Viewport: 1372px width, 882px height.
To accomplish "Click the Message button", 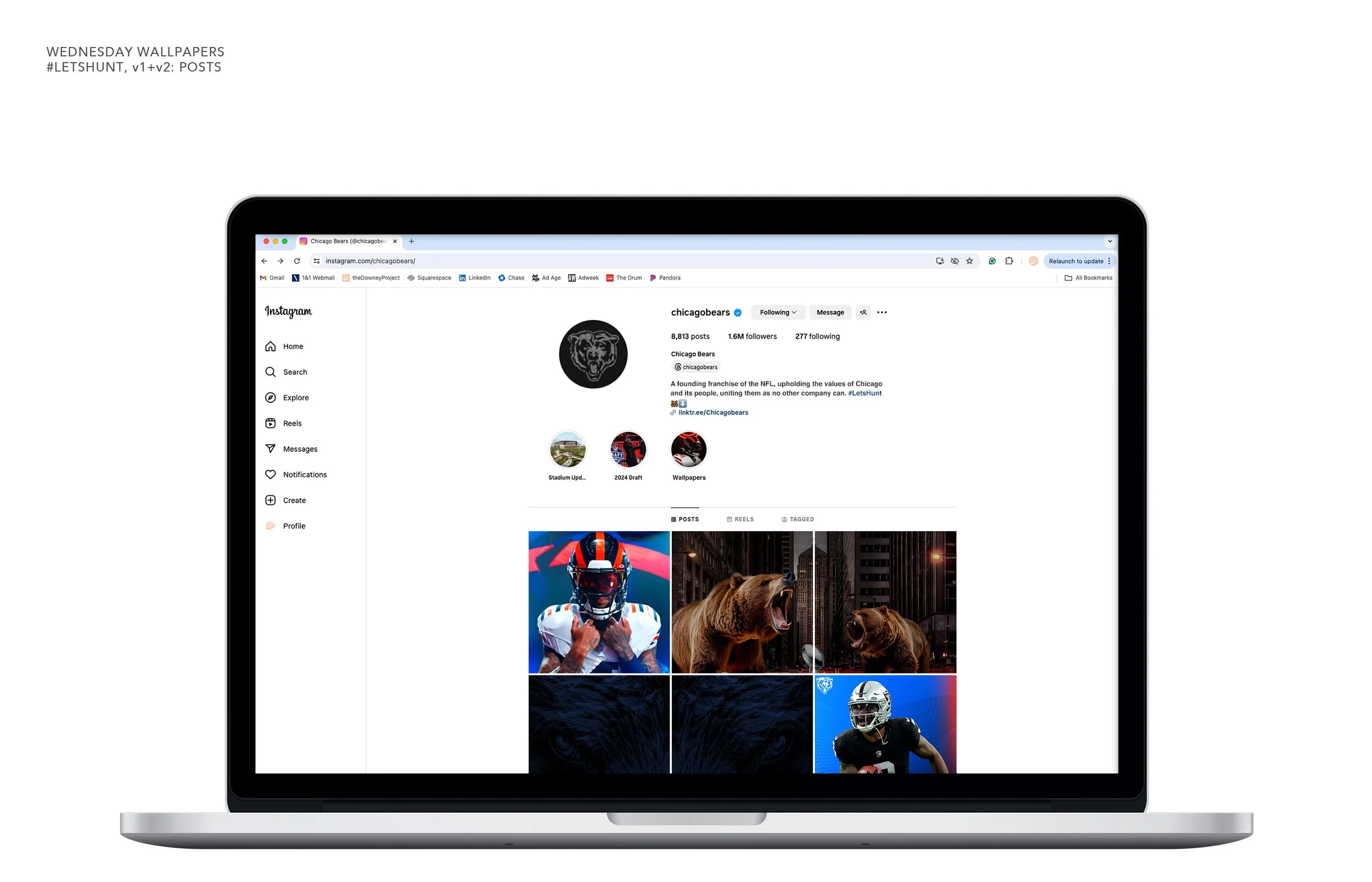I will coord(830,313).
